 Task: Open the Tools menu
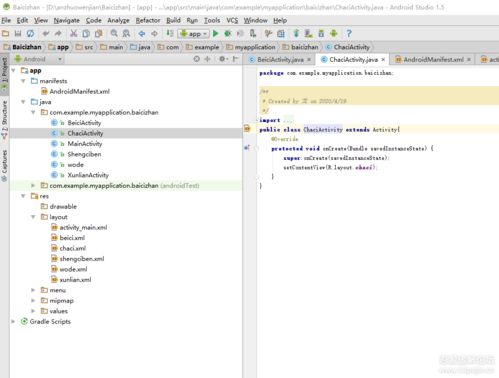click(212, 20)
